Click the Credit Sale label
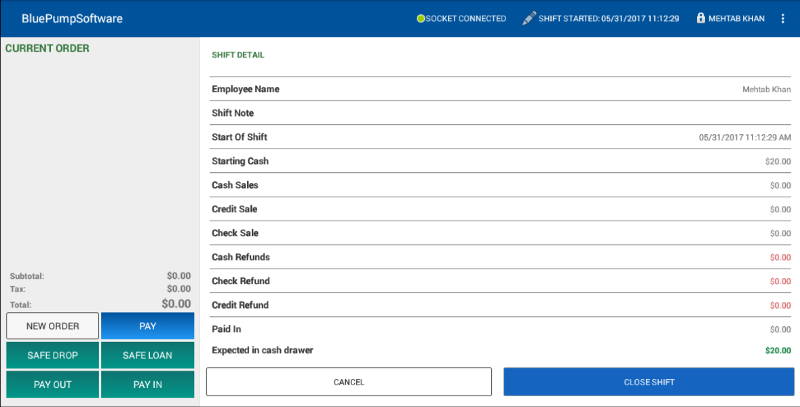This screenshot has width=800, height=407. 234,209
